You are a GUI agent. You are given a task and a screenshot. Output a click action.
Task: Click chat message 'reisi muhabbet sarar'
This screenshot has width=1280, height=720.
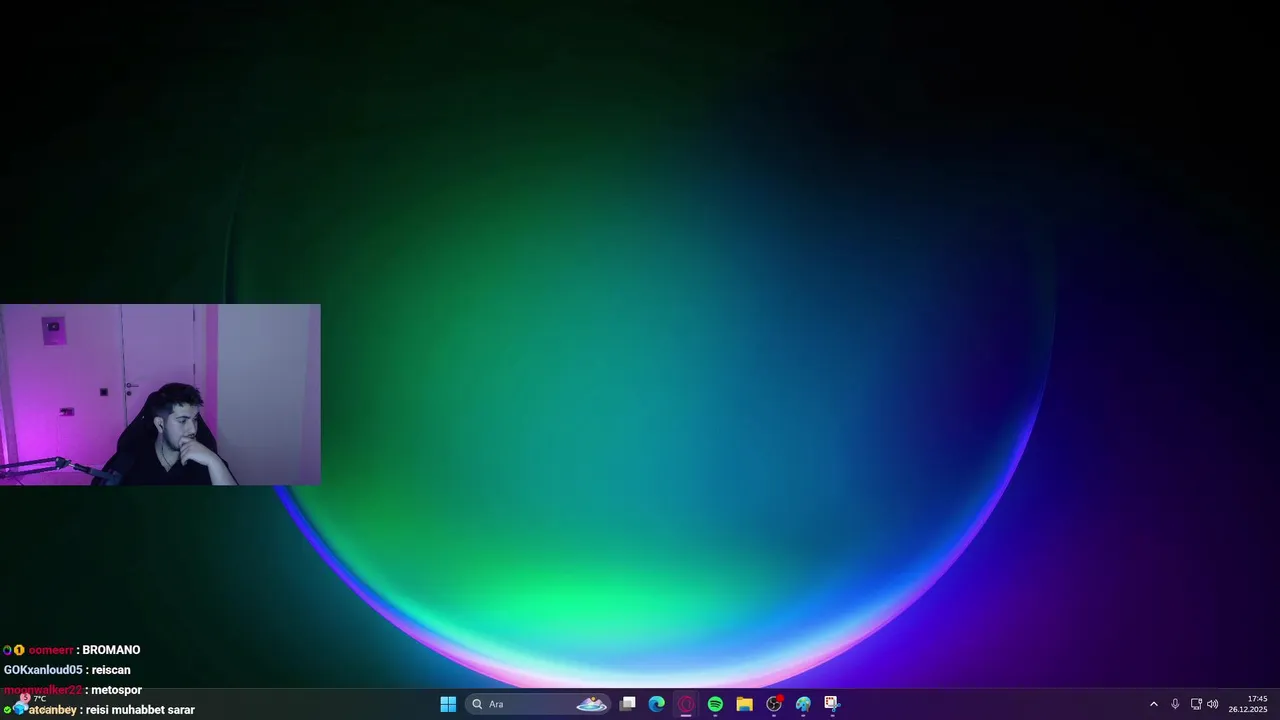pyautogui.click(x=140, y=710)
